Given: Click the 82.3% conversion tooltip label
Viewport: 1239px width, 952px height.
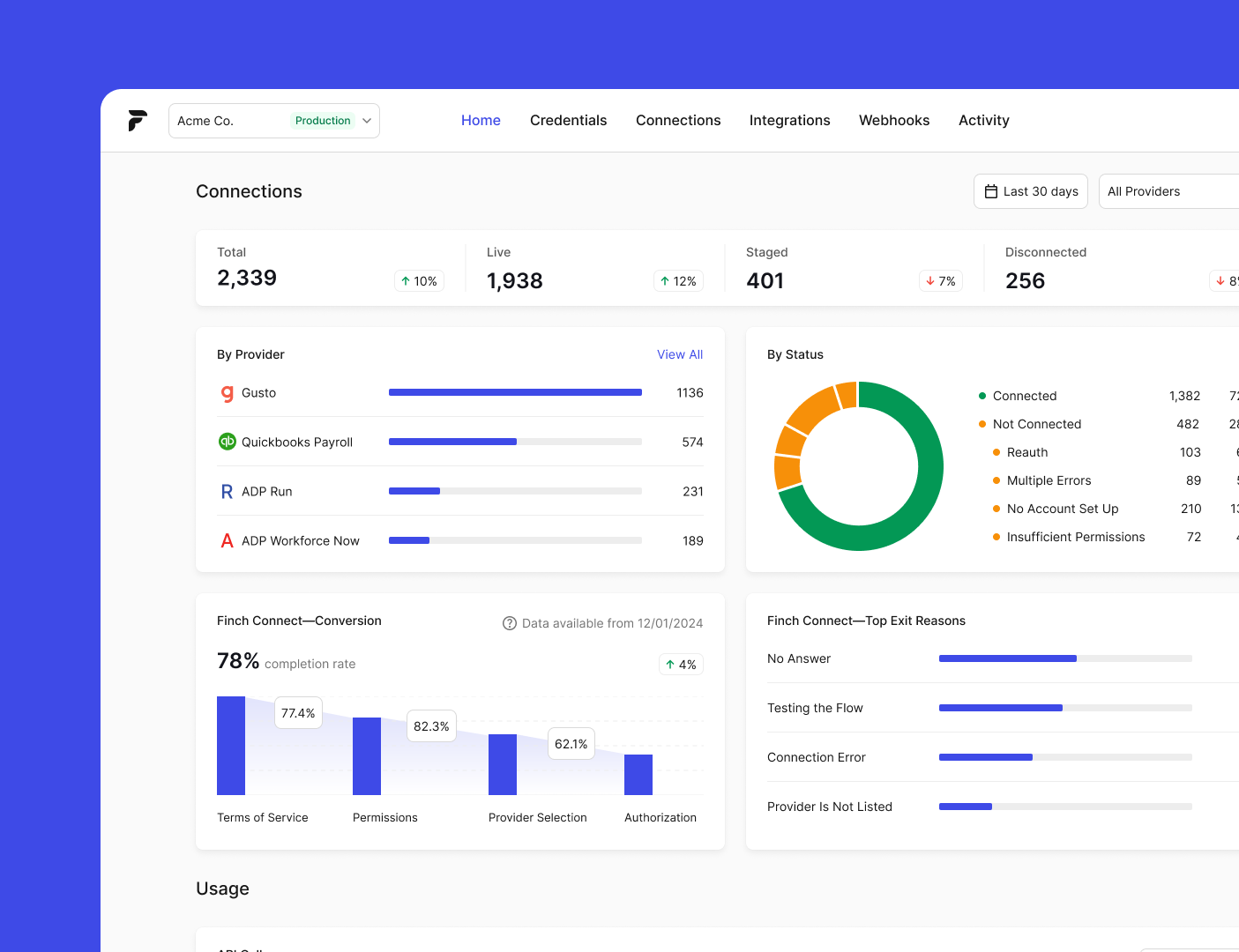Looking at the screenshot, I should pos(432,726).
